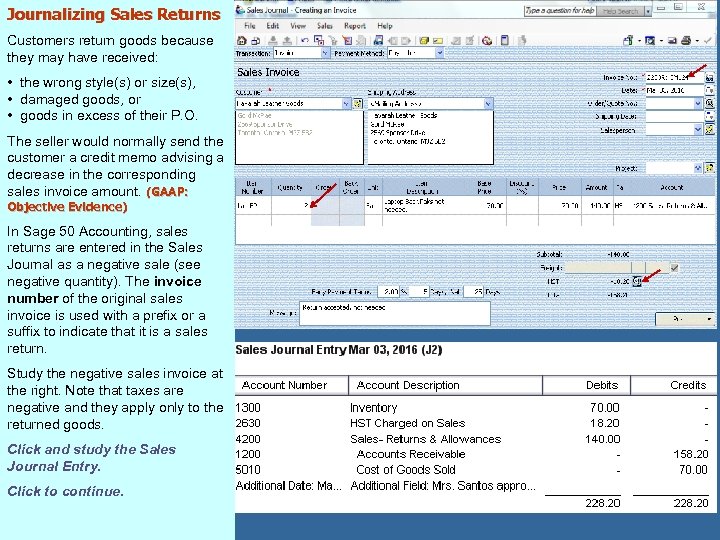The image size is (720, 540).
Task: Expand the Project dropdown
Action: point(698,168)
